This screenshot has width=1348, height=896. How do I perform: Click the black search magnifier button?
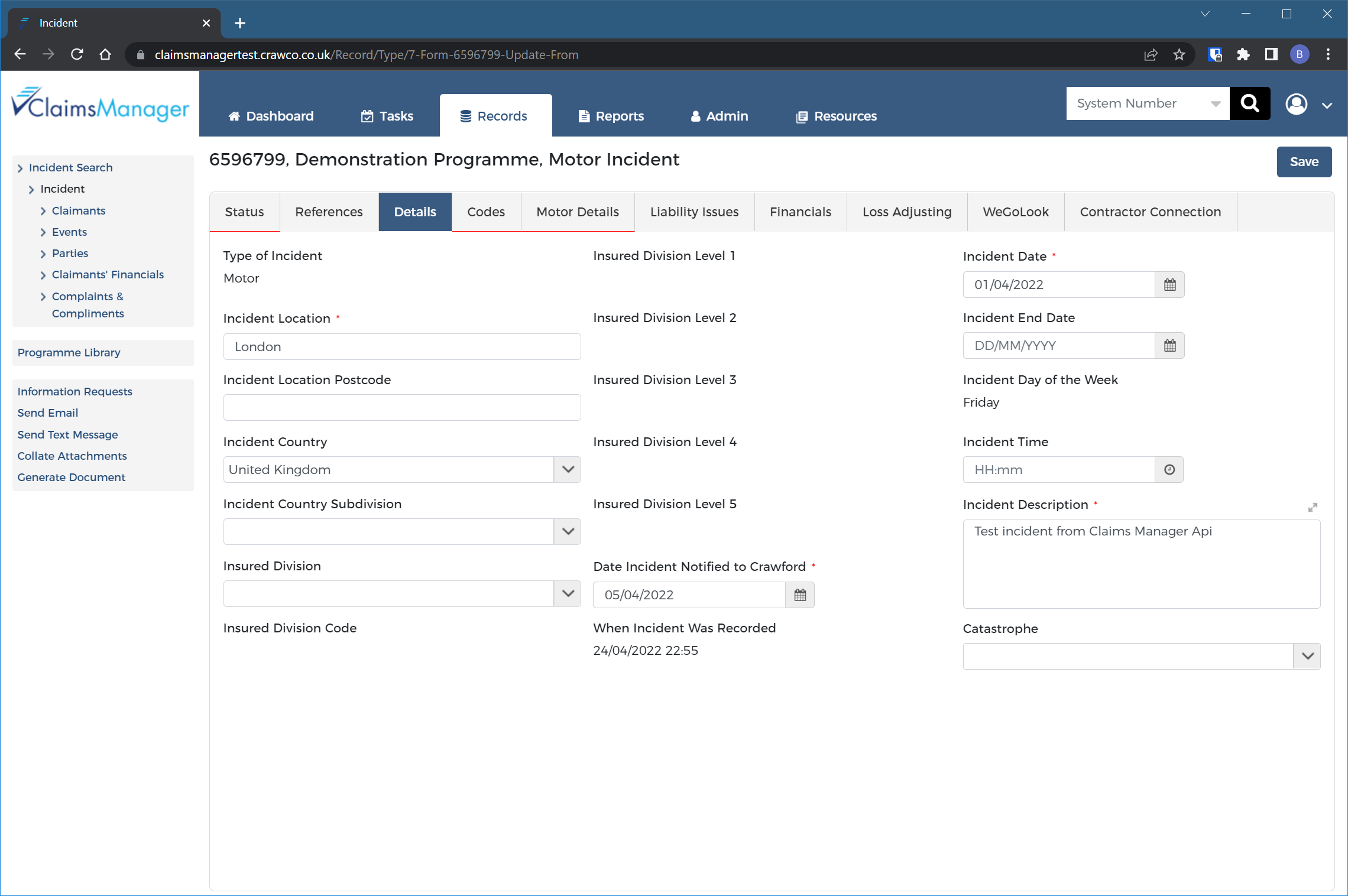[1250, 103]
